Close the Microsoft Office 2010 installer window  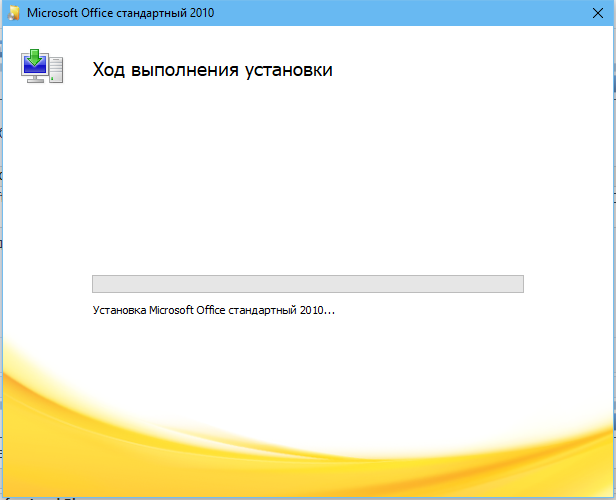pyautogui.click(x=598, y=13)
